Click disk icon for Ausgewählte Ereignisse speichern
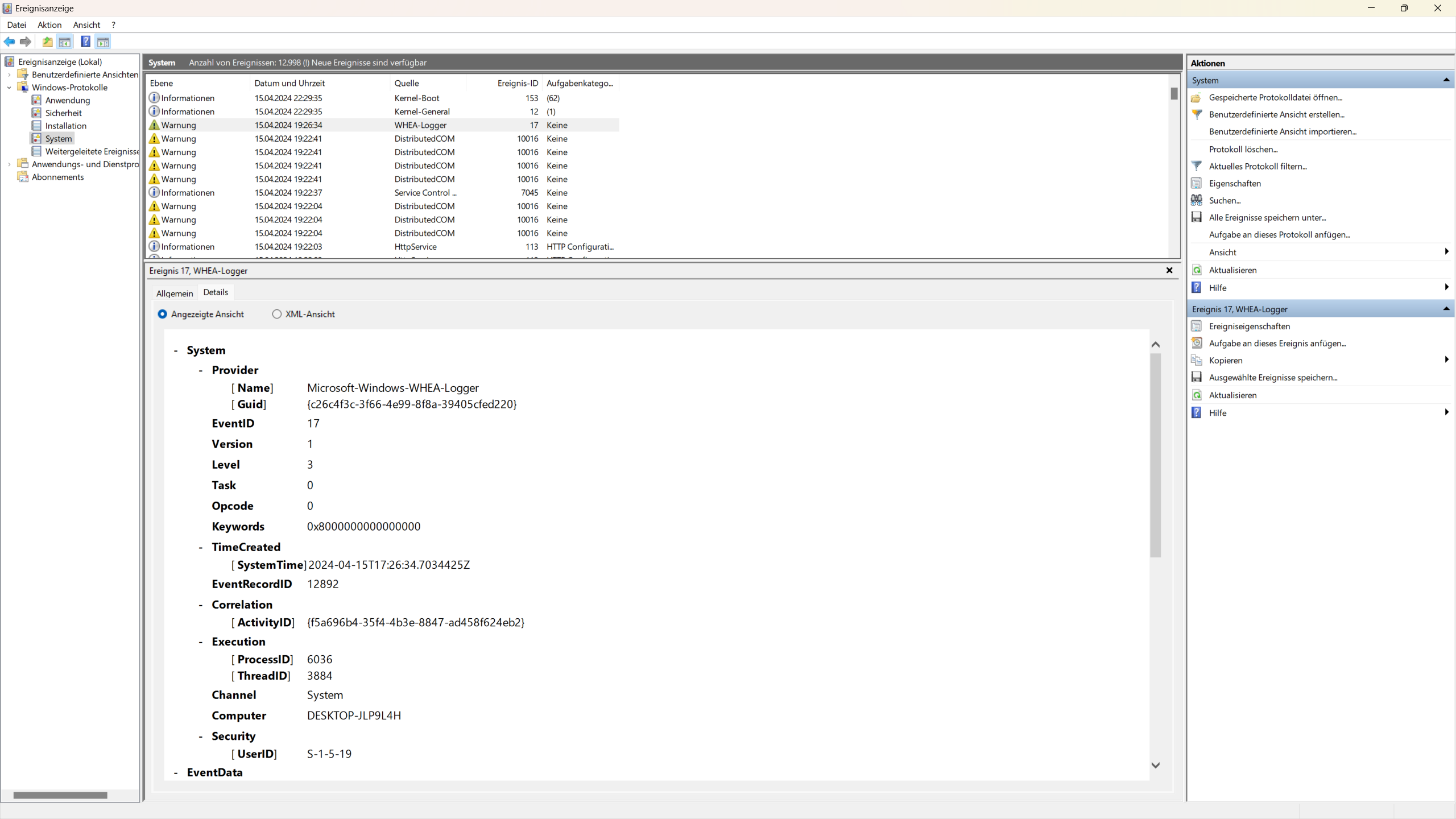The image size is (1456, 819). [x=1197, y=378]
